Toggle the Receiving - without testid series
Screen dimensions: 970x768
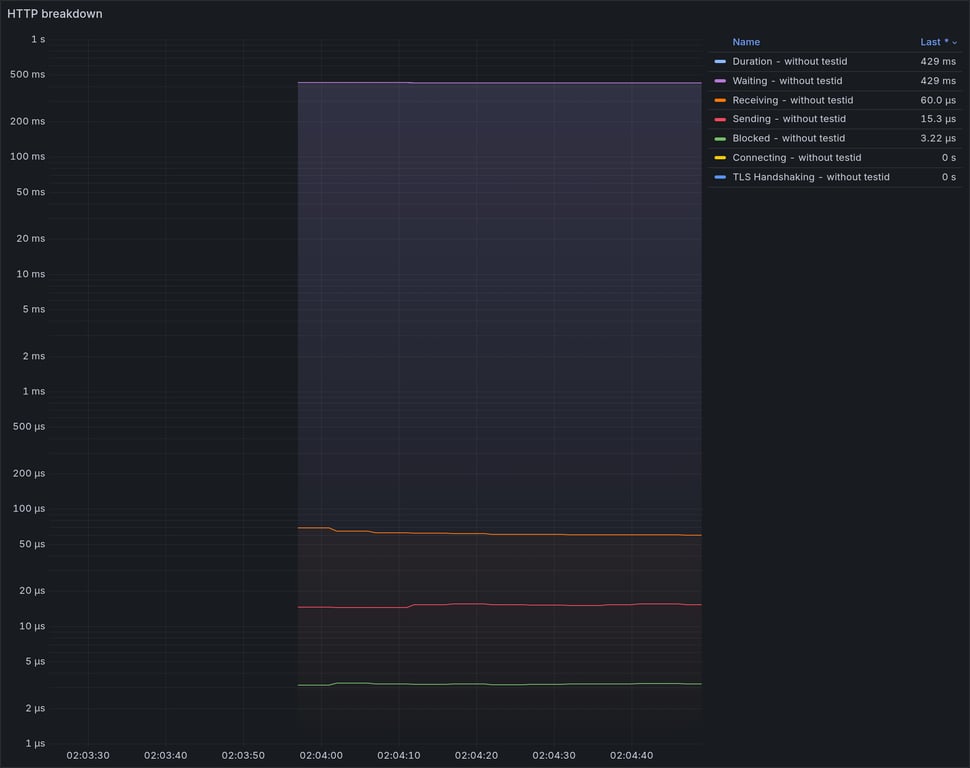(x=792, y=100)
